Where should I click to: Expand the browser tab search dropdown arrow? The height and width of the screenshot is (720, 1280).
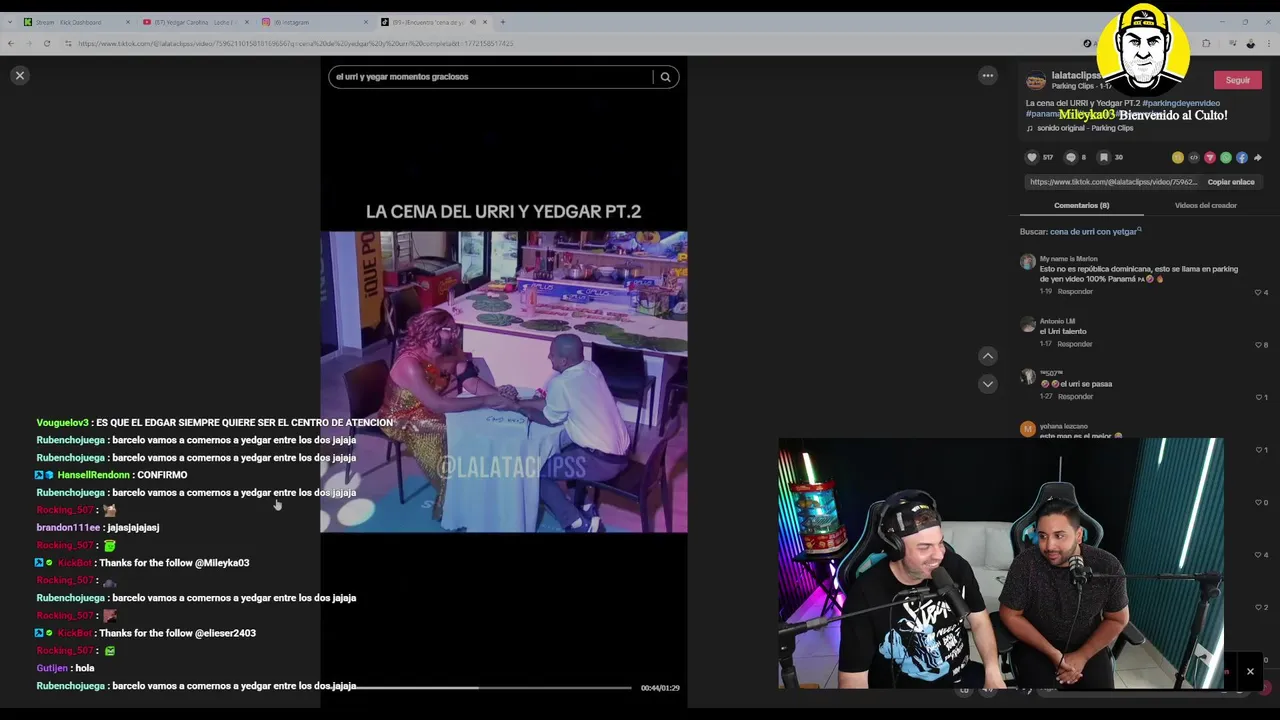(9, 22)
